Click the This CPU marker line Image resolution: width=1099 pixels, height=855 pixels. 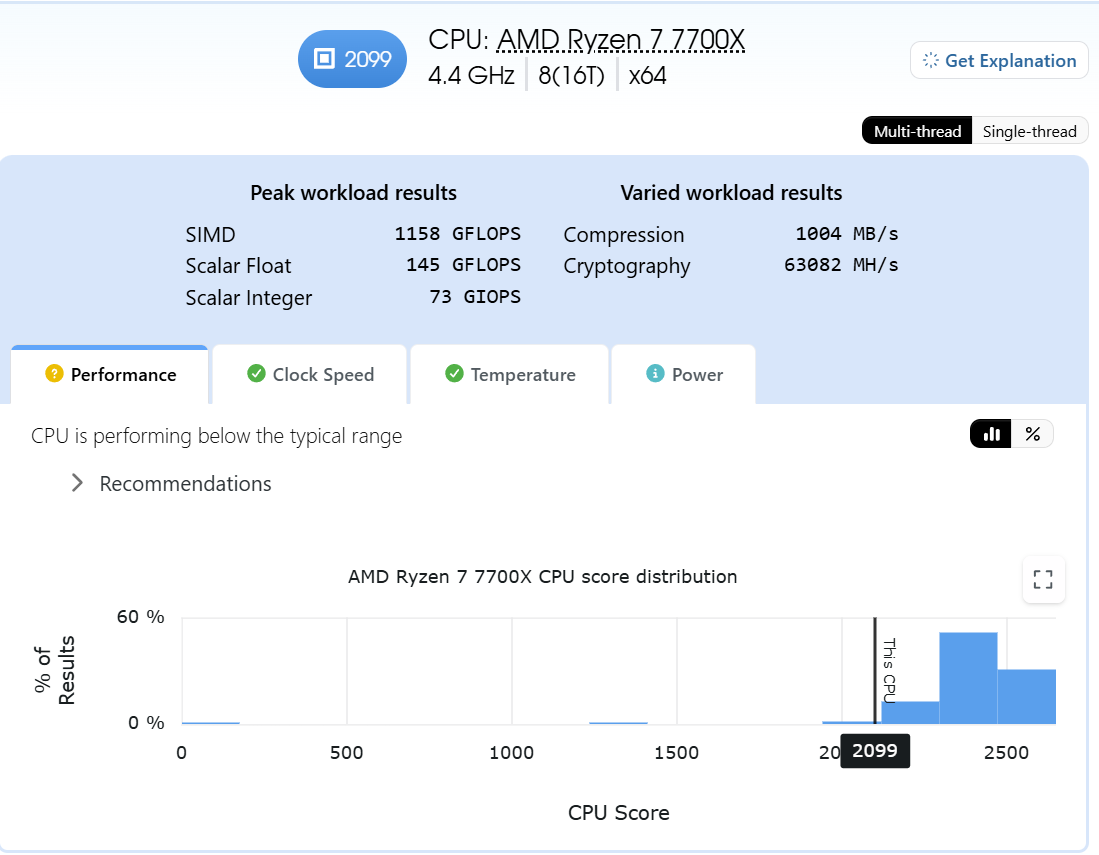875,671
